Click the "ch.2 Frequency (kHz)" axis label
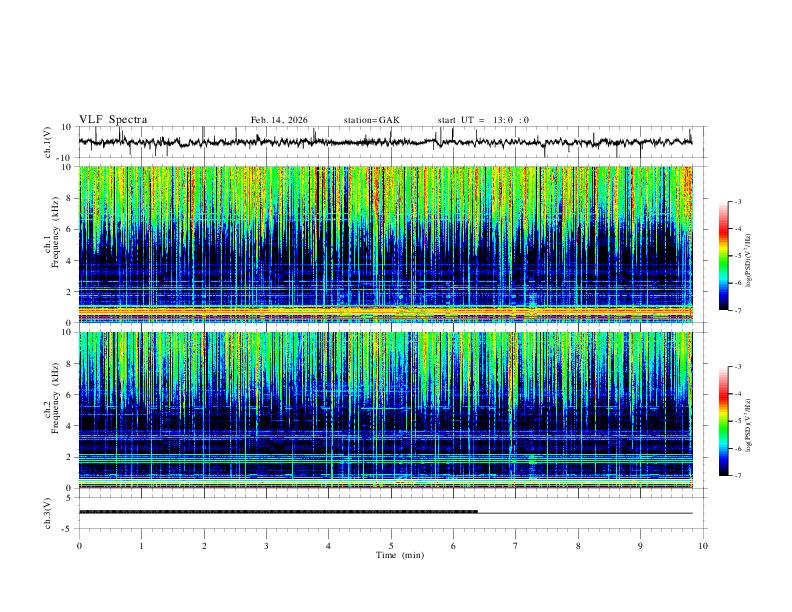792x612 pixels. [x=51, y=398]
